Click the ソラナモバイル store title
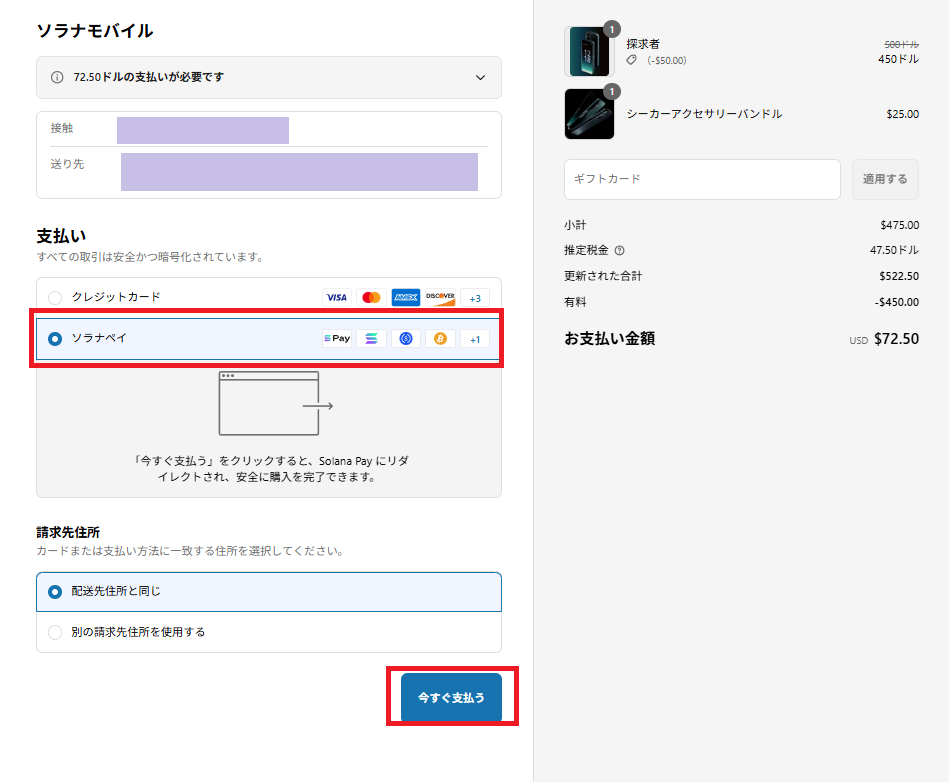 coord(95,31)
